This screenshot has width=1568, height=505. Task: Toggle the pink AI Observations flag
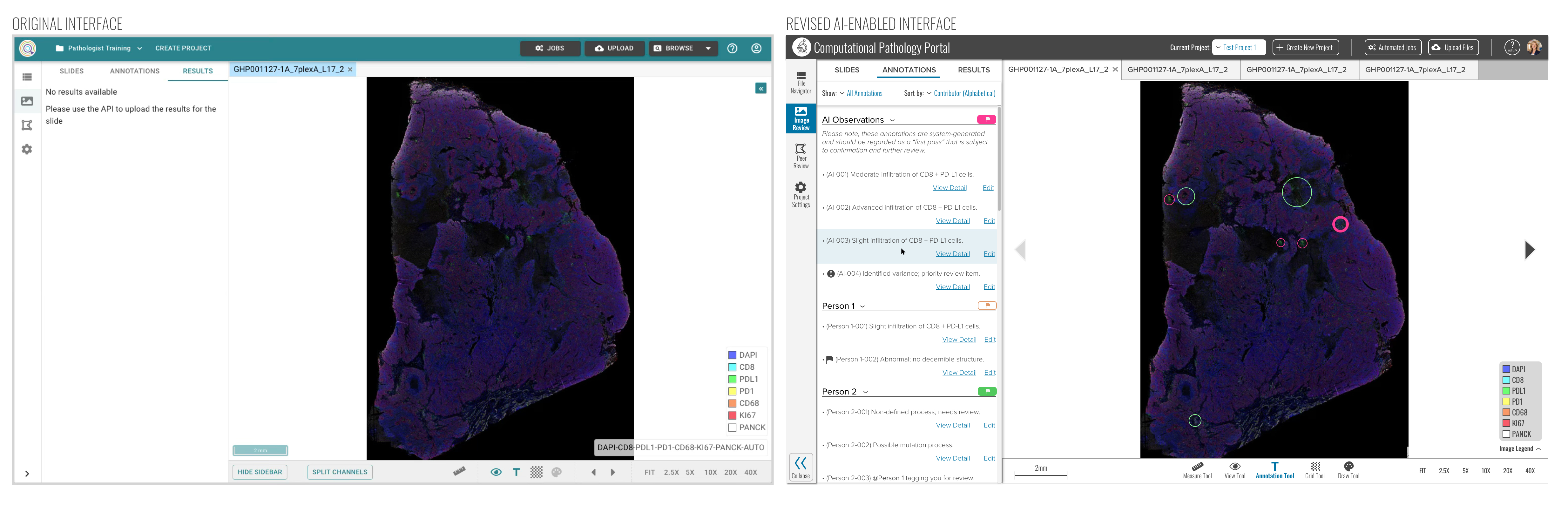coord(986,119)
